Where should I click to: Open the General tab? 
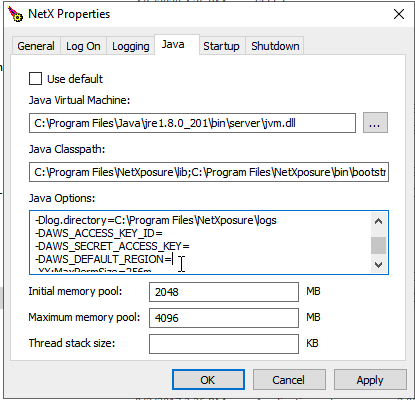[x=36, y=46]
